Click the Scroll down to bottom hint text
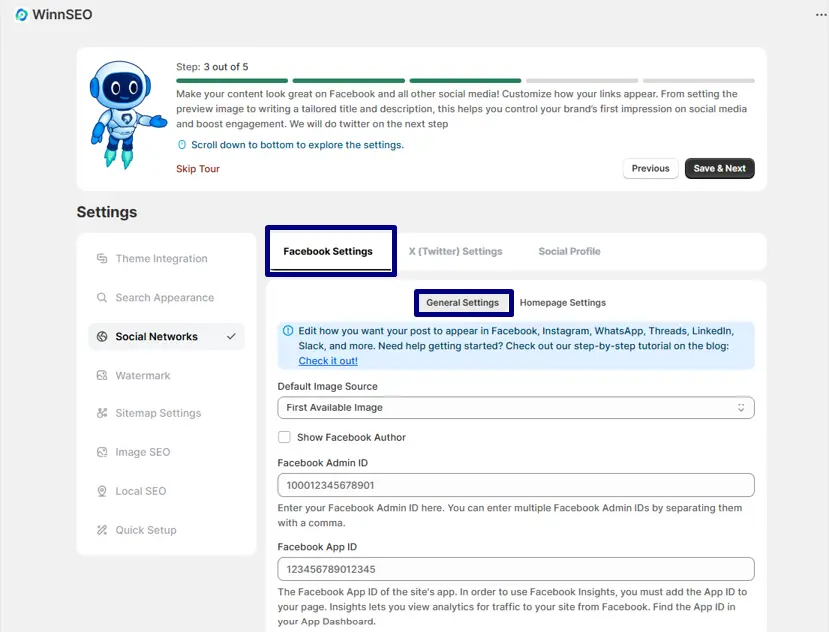The width and height of the screenshot is (829, 632). [297, 145]
